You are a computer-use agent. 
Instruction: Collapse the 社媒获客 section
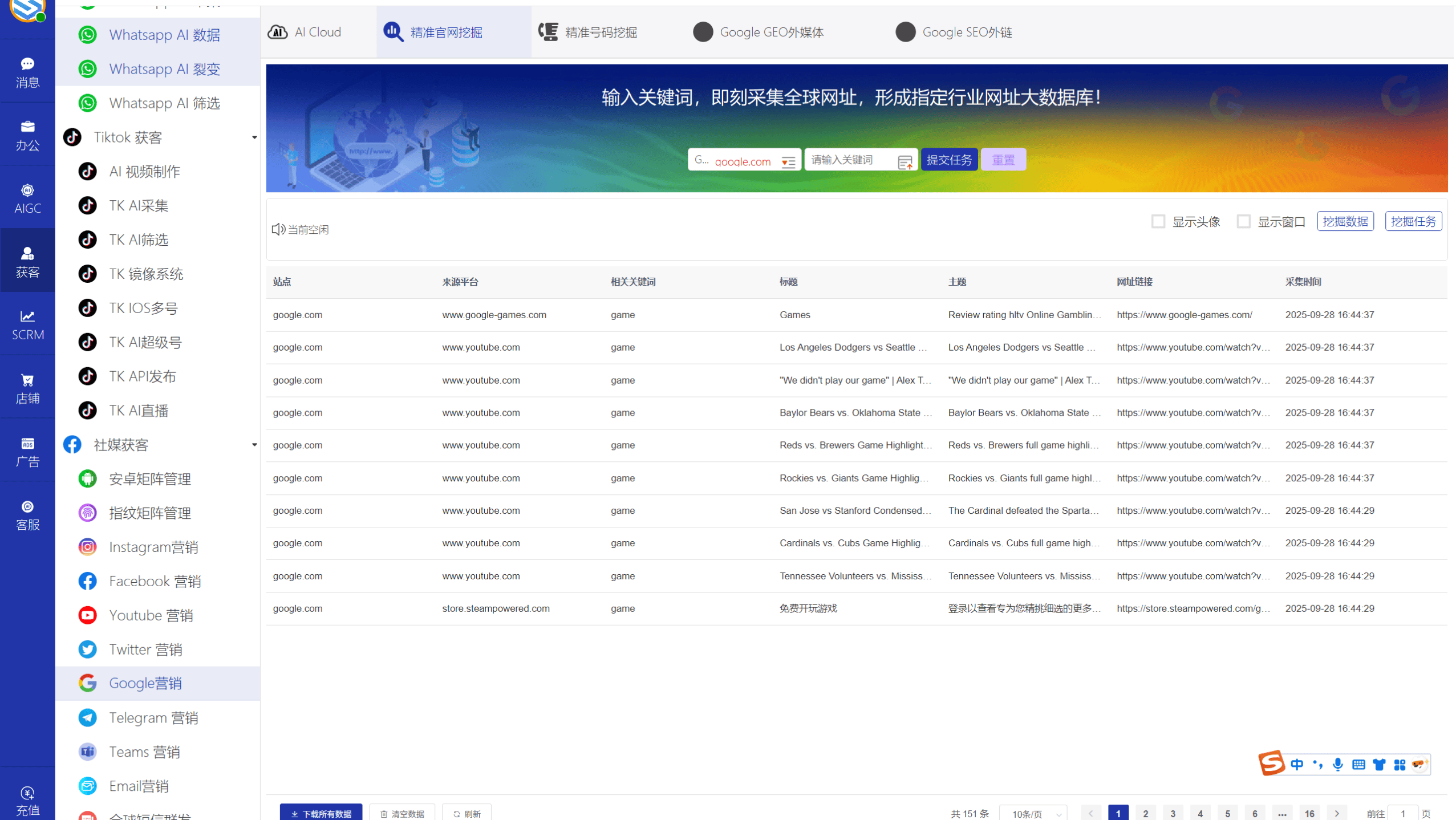point(254,444)
